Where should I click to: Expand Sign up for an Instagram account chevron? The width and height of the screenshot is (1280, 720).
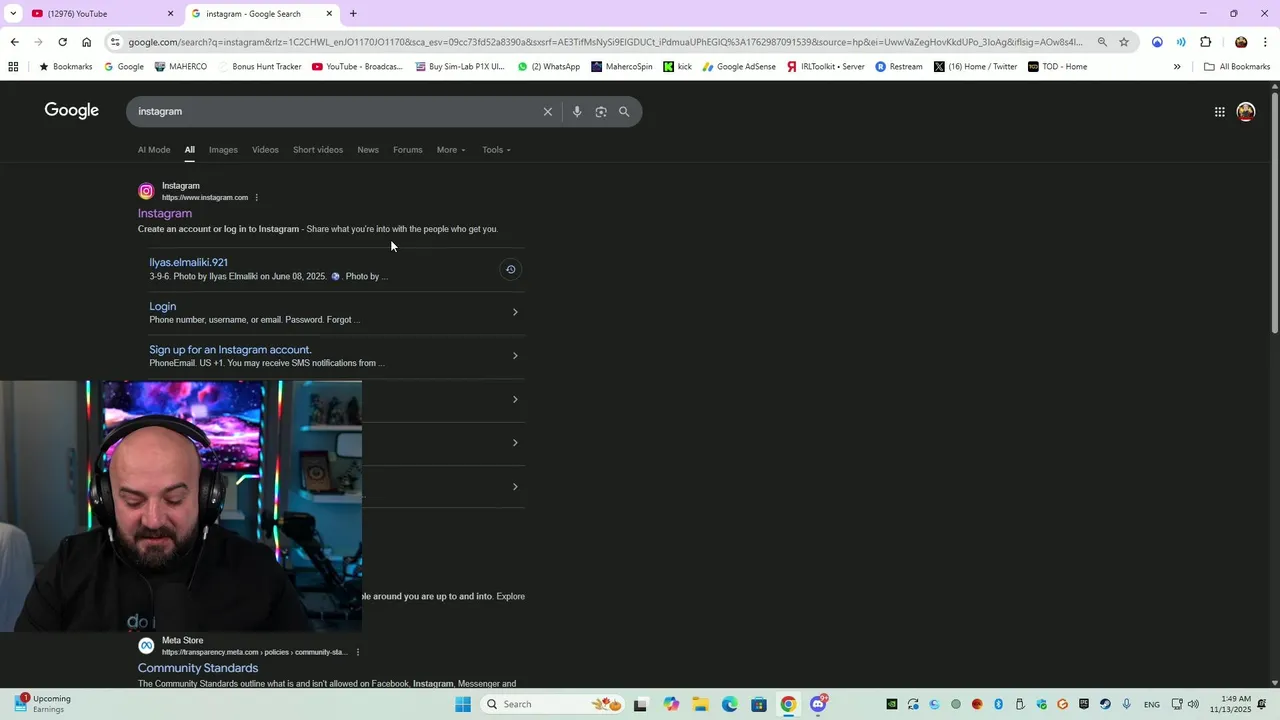click(515, 356)
